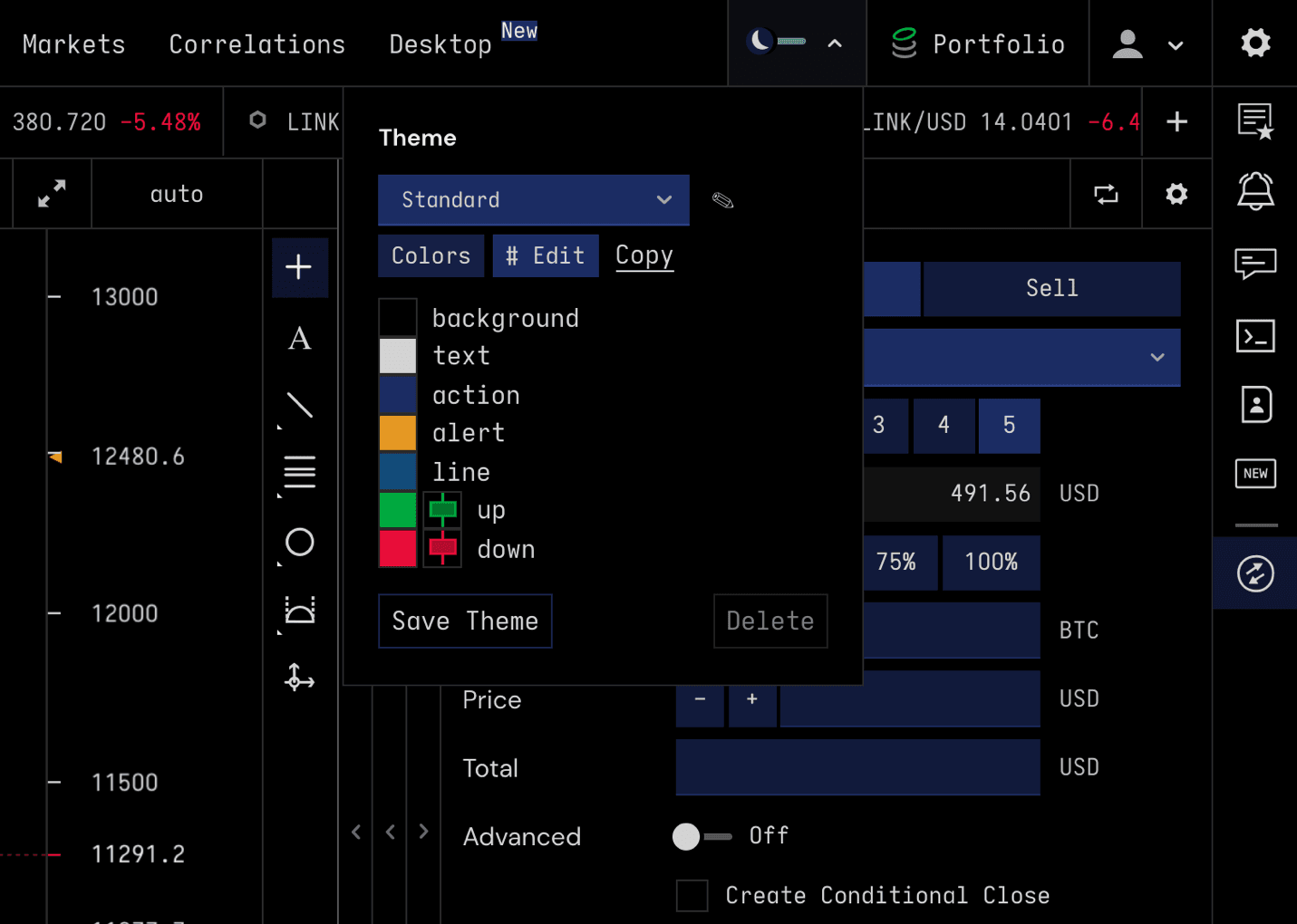Toggle the dark mode moon switch

point(775,42)
